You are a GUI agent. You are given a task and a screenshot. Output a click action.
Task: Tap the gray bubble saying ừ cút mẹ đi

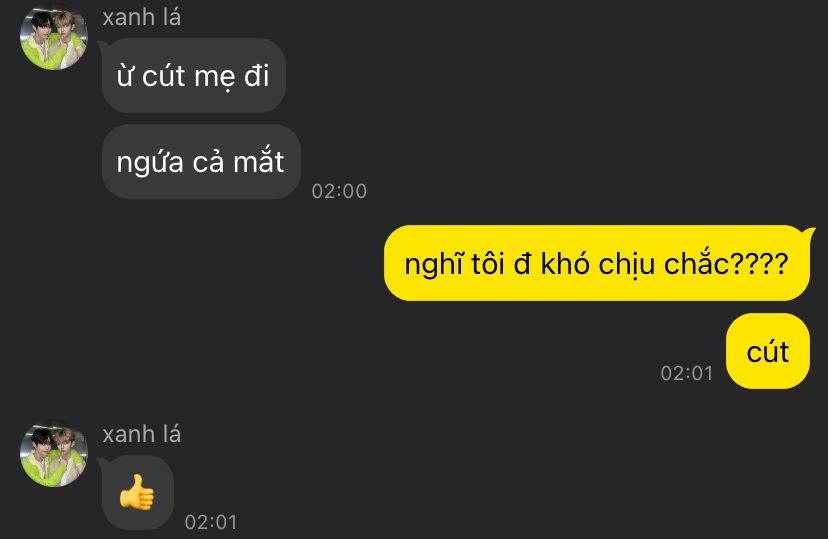click(x=194, y=75)
